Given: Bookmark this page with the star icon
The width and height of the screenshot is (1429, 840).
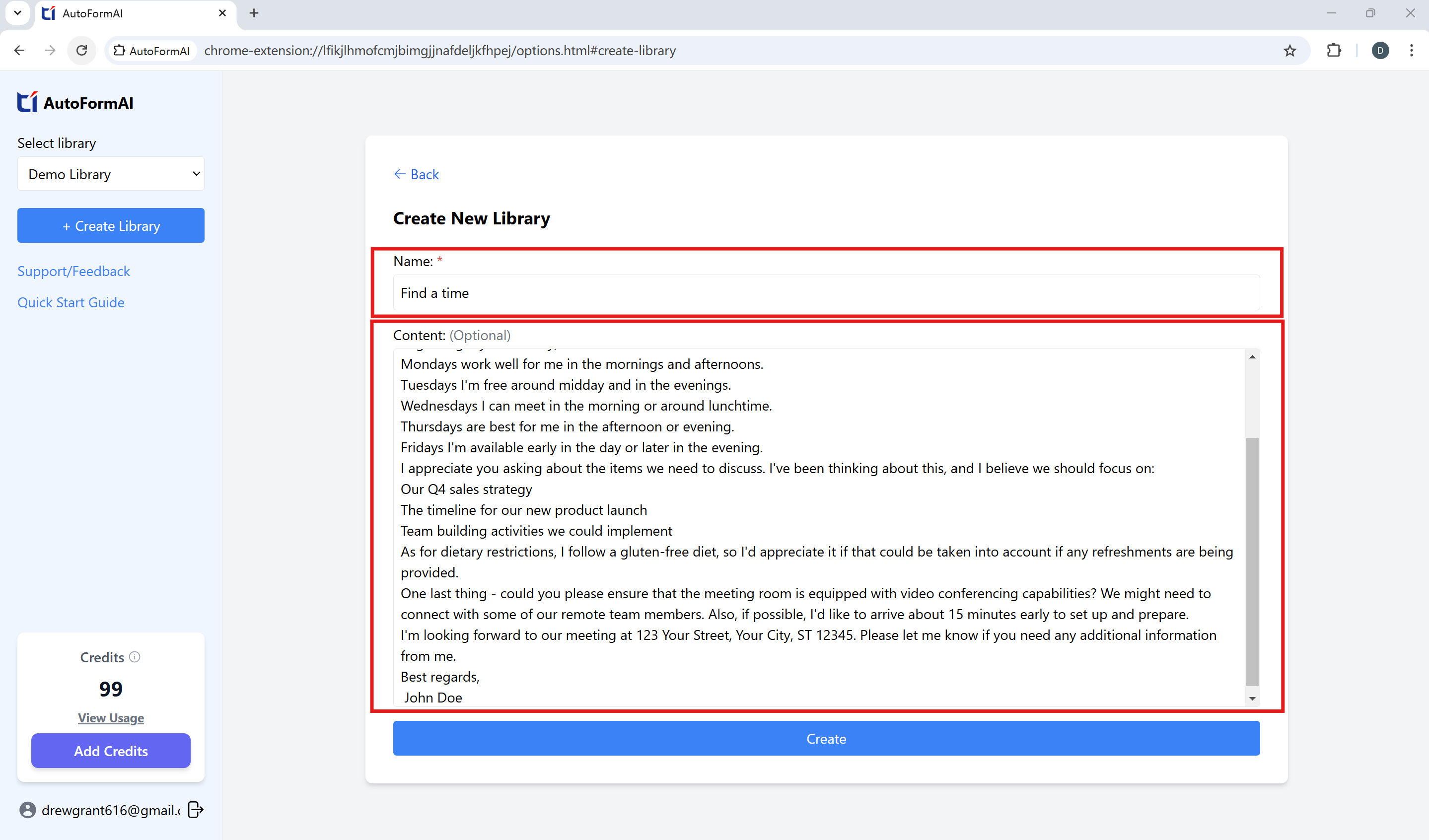Looking at the screenshot, I should (1289, 51).
